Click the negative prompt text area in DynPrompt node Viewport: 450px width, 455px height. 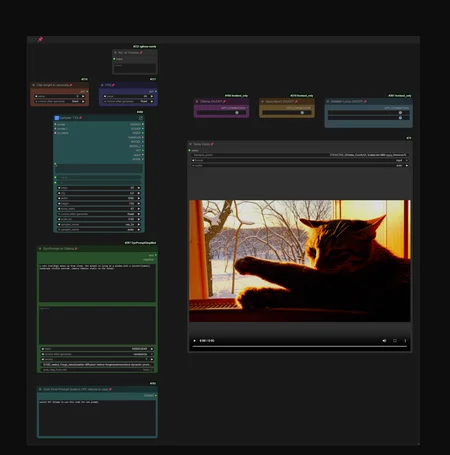[x=97, y=325]
